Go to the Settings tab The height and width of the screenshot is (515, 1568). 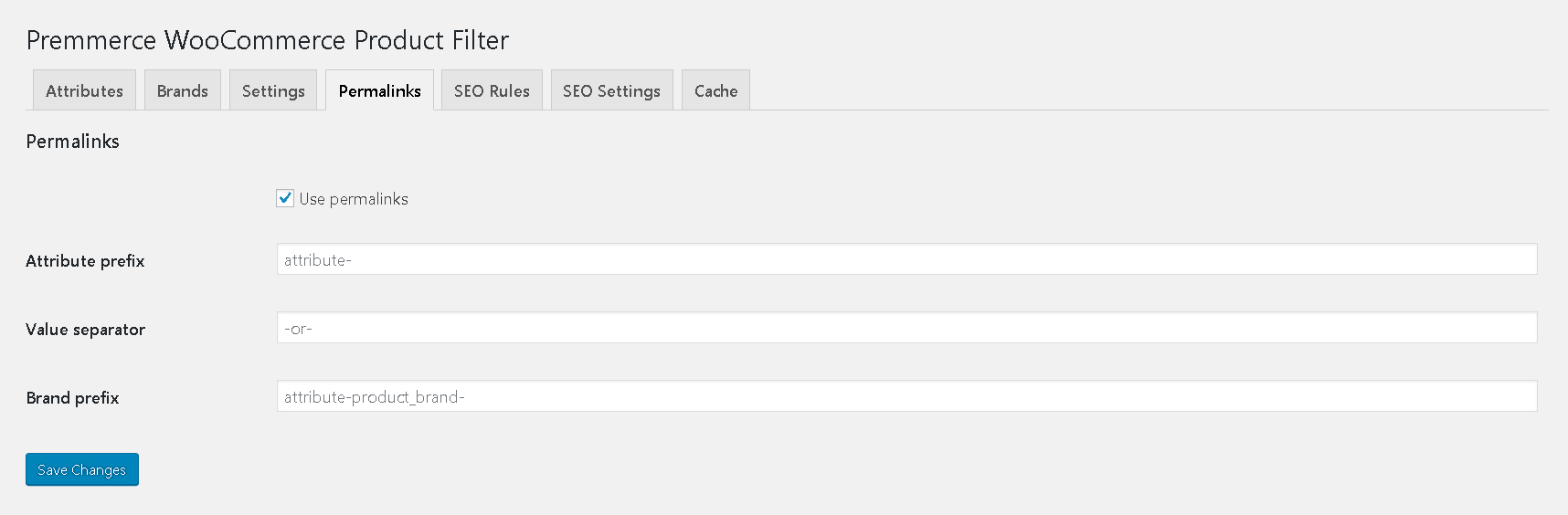[273, 90]
